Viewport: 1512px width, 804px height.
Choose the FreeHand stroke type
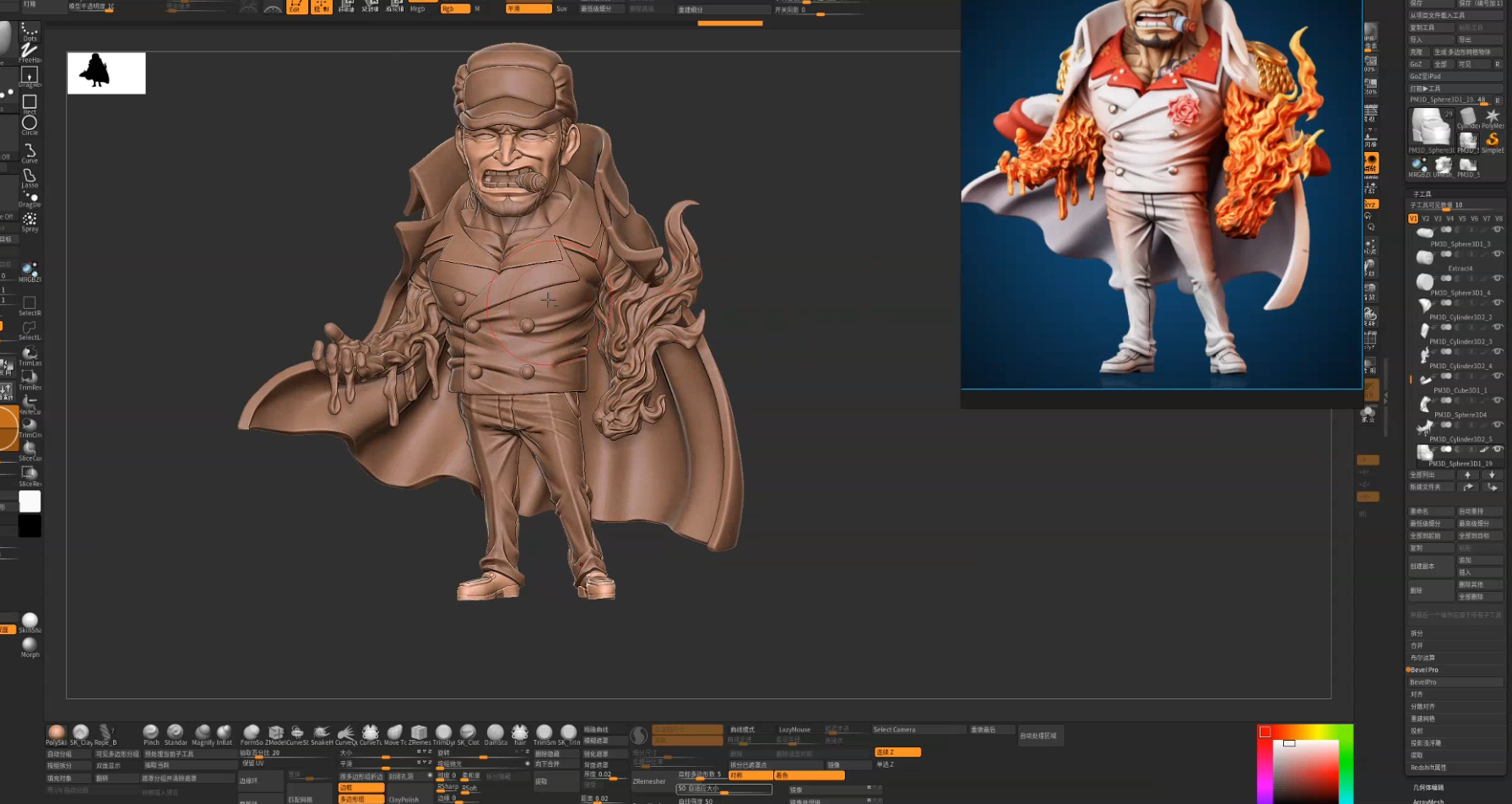click(x=30, y=53)
